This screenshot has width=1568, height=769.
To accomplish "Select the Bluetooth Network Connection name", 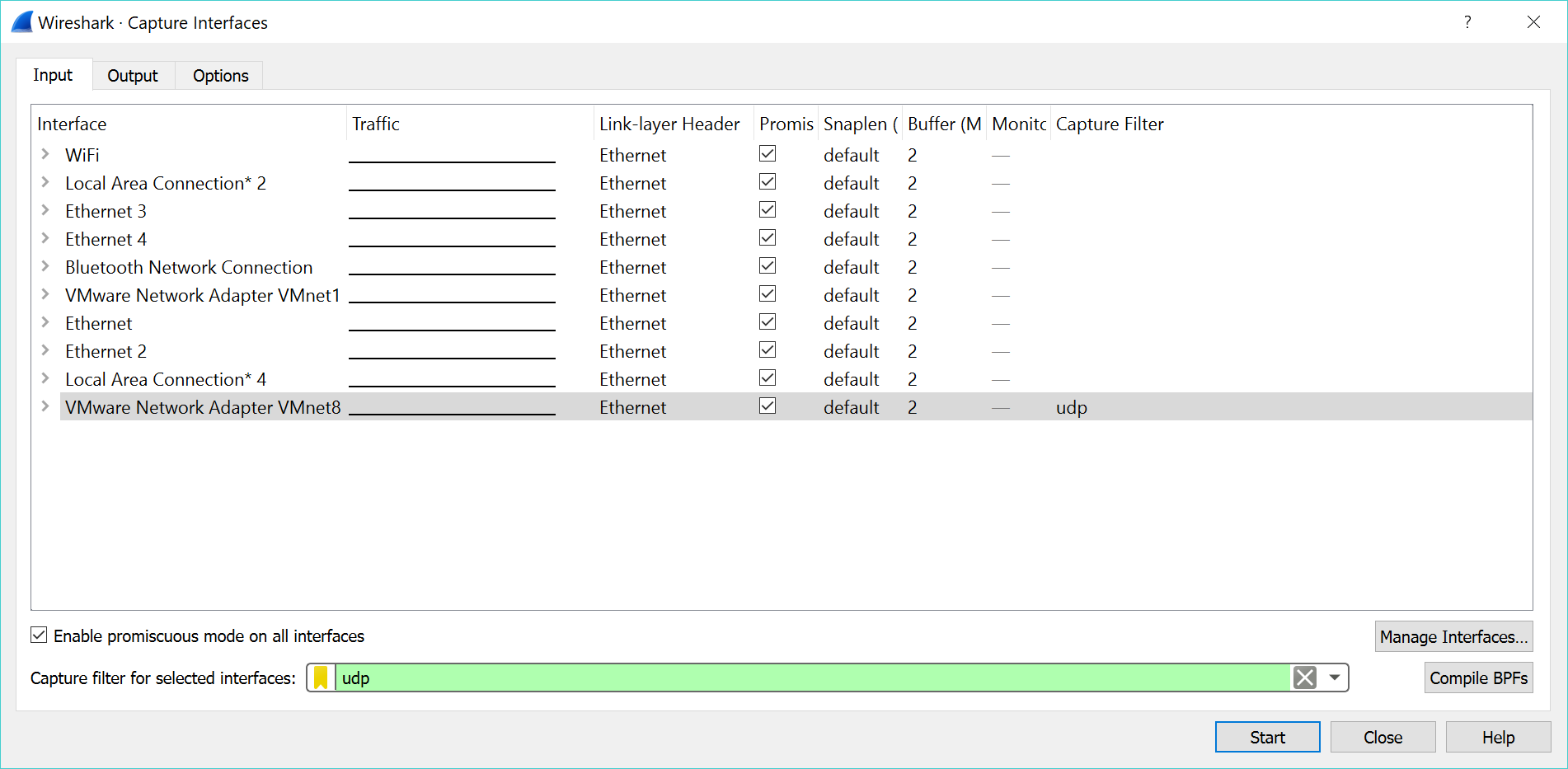I will click(x=189, y=267).
